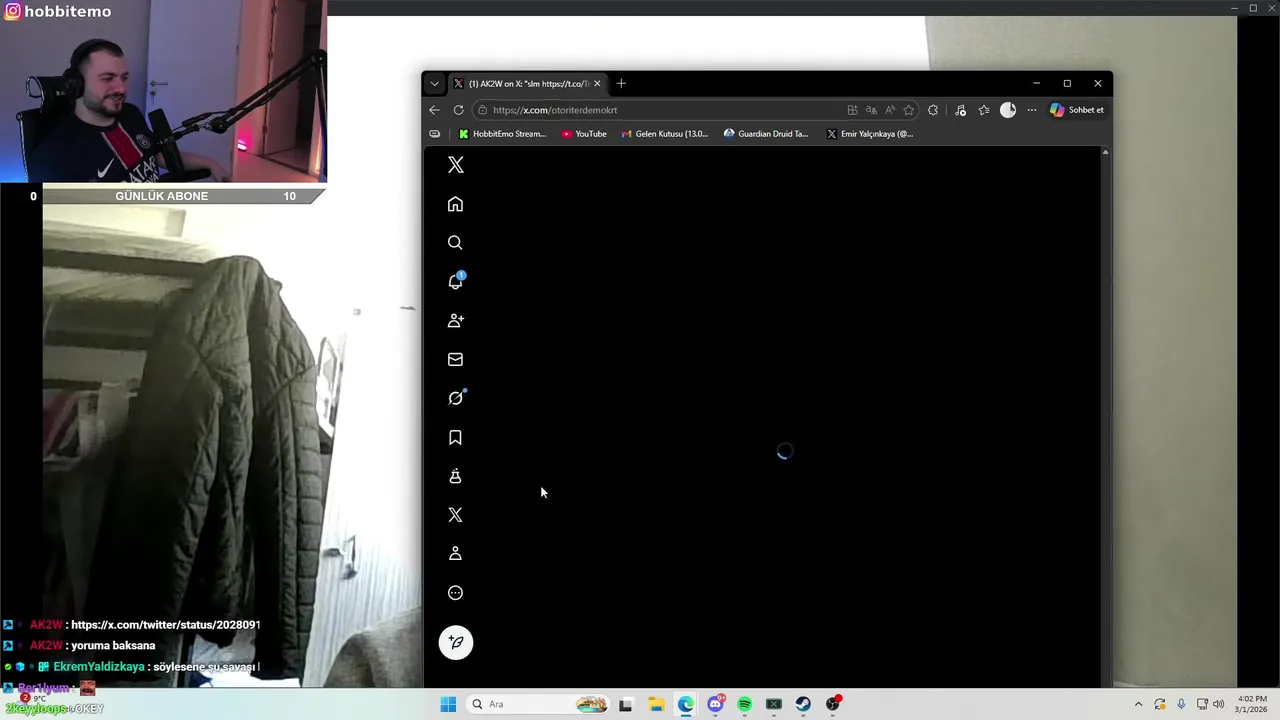This screenshot has height=720, width=1280.
Task: Open the Messages envelope icon
Action: click(455, 359)
